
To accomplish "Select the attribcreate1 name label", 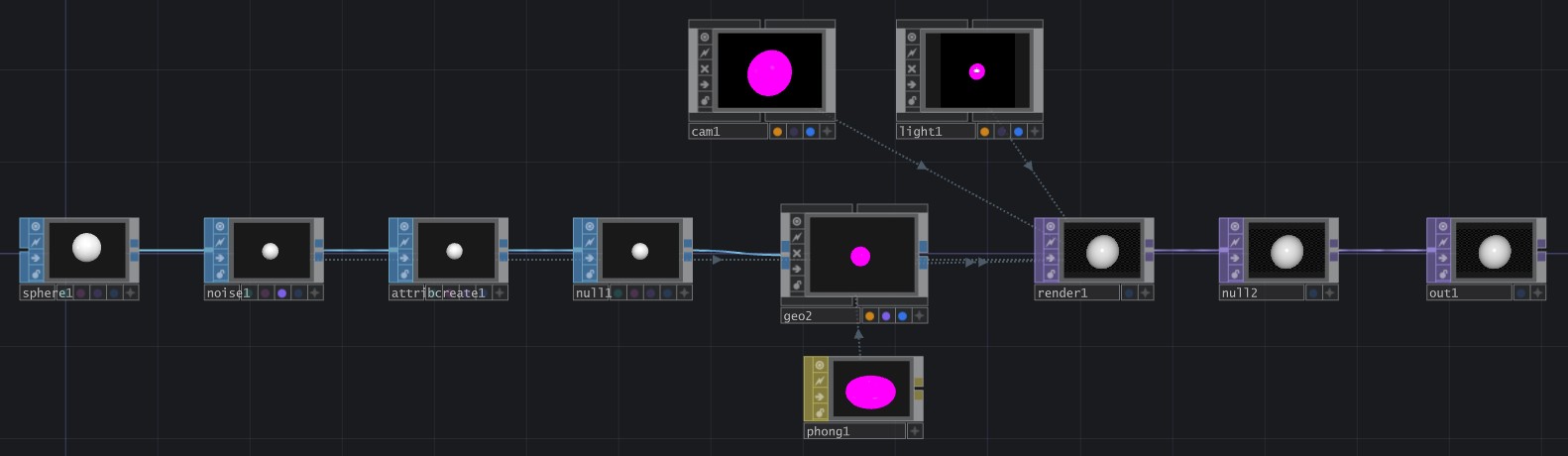I will 438,293.
